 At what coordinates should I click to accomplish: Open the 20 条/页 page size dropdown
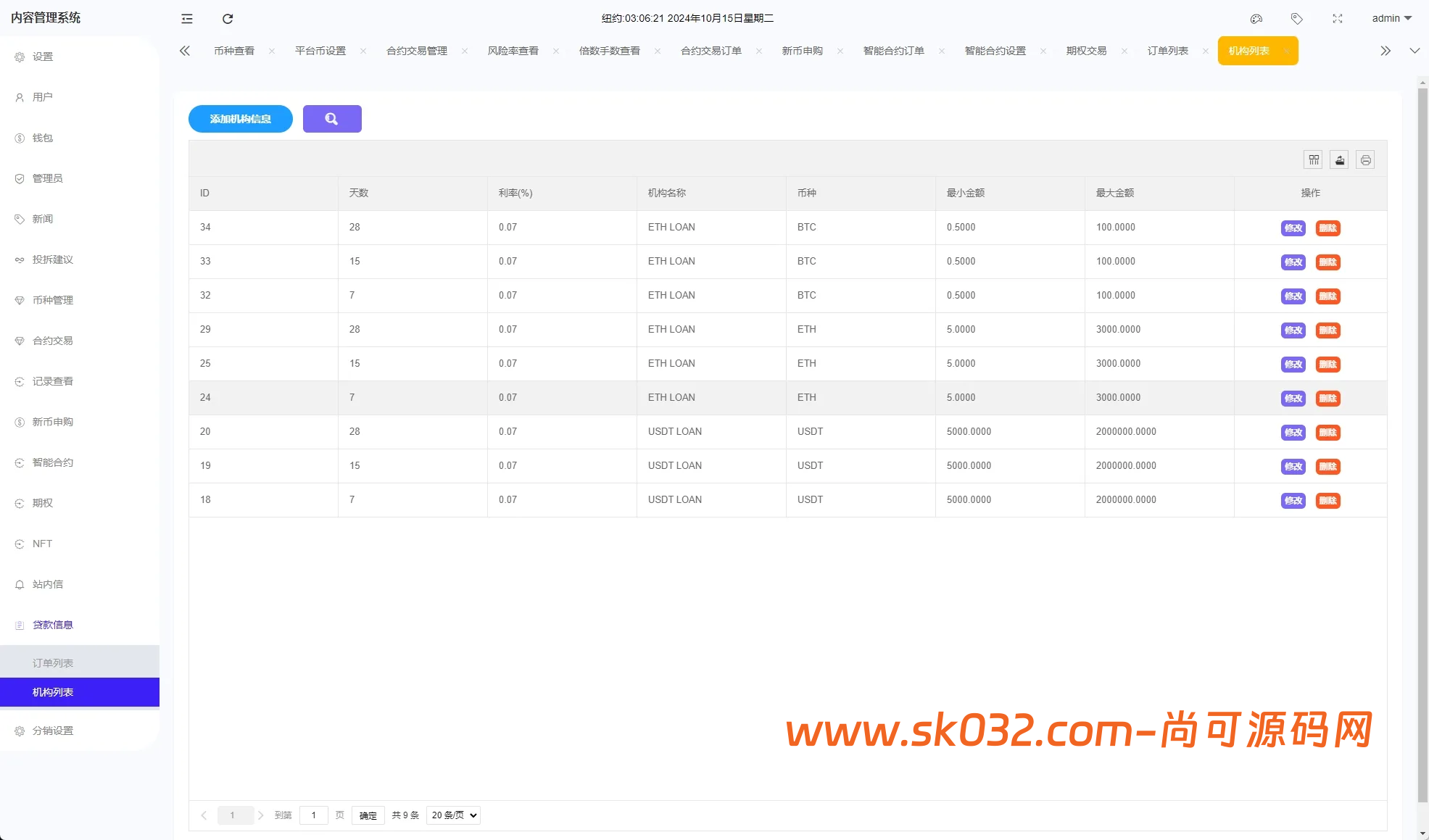pyautogui.click(x=454, y=815)
